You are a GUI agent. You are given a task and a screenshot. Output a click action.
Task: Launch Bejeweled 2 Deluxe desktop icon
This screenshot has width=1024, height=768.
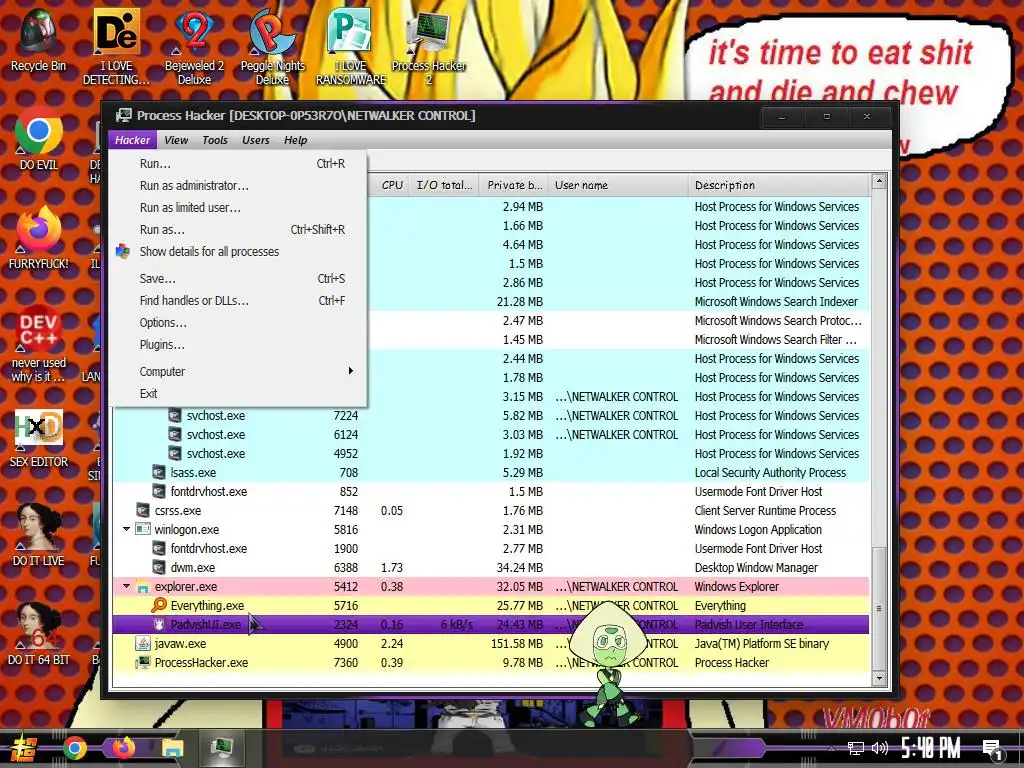pyautogui.click(x=194, y=47)
